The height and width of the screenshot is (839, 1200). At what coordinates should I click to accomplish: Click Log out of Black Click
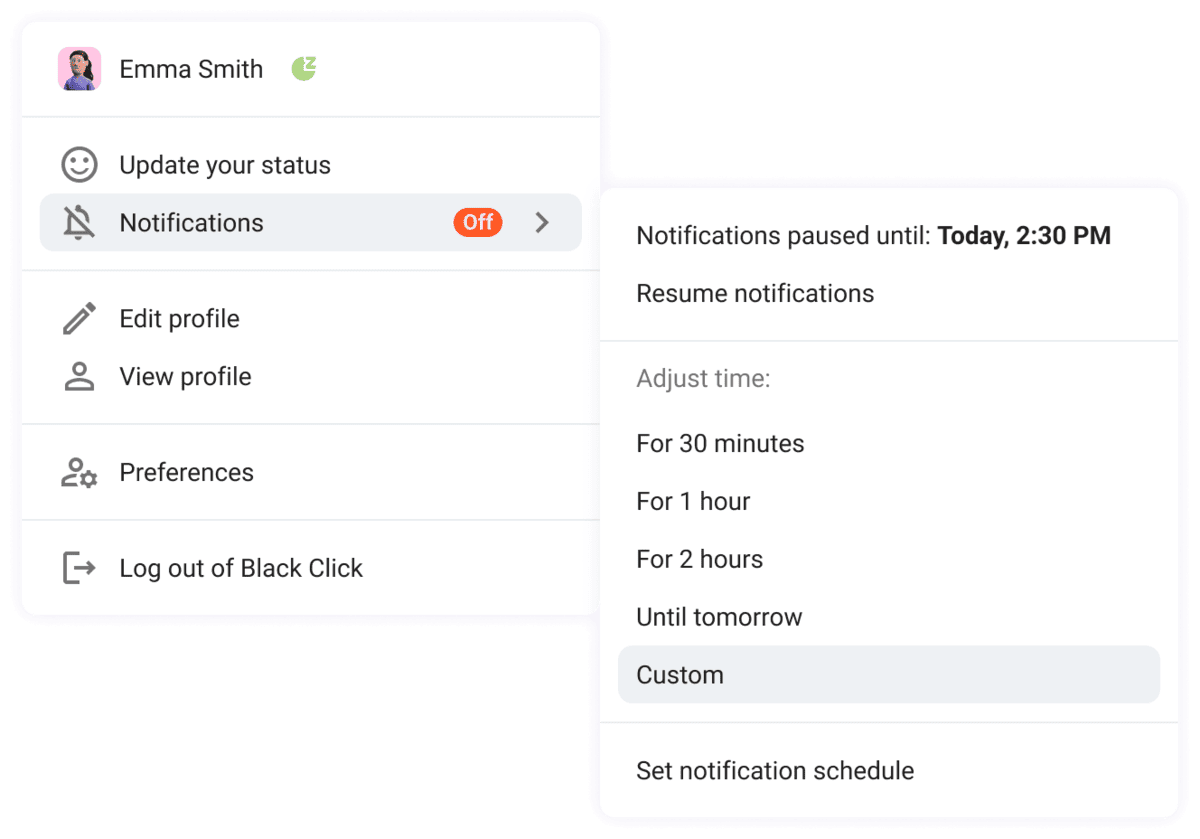tap(241, 567)
